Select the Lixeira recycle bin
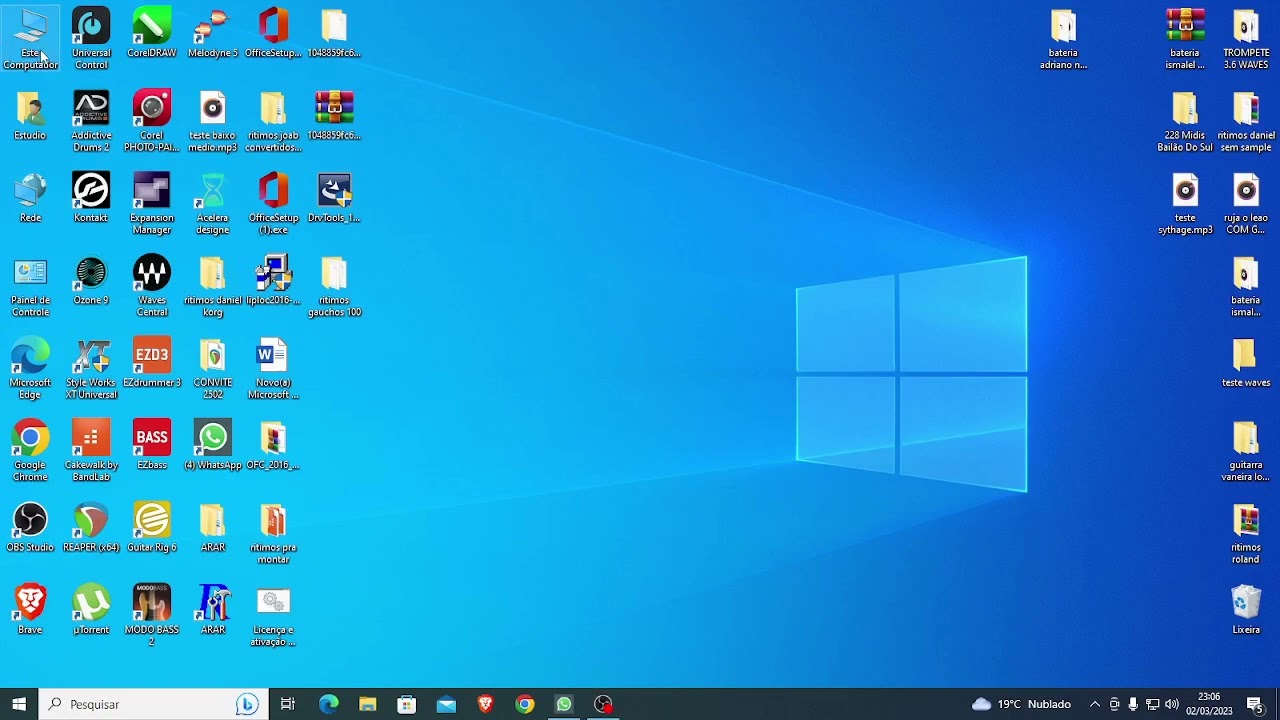This screenshot has height=720, width=1280. (1246, 611)
